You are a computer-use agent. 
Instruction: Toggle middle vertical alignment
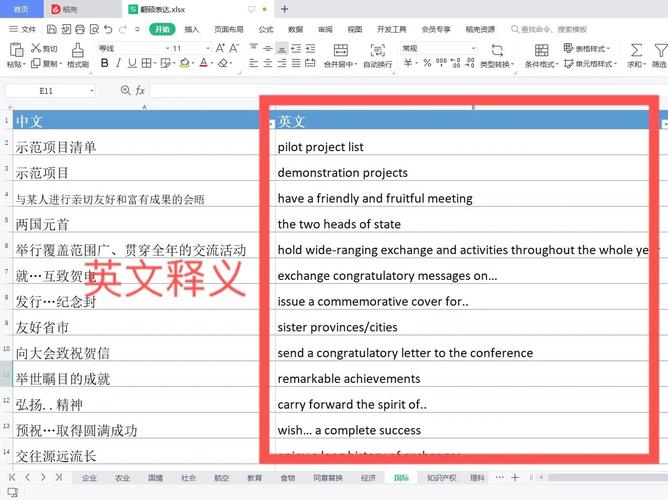point(268,48)
